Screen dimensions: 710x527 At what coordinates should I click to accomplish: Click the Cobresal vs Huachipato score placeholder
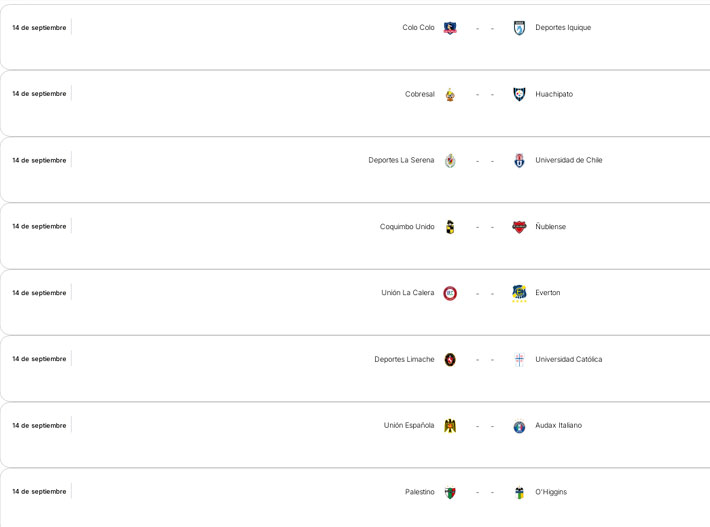pos(485,94)
